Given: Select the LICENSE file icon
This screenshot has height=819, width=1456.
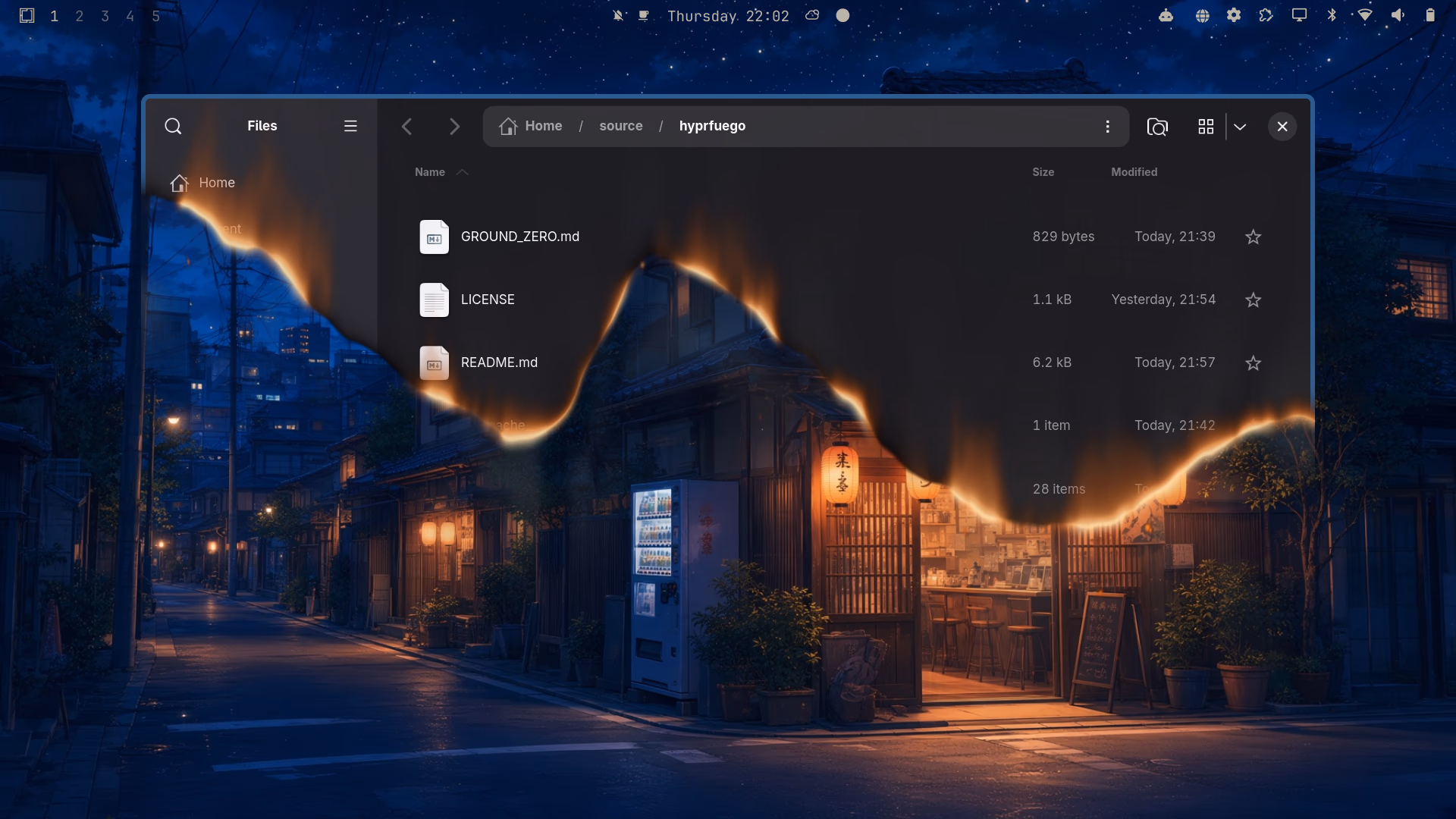Looking at the screenshot, I should [435, 300].
